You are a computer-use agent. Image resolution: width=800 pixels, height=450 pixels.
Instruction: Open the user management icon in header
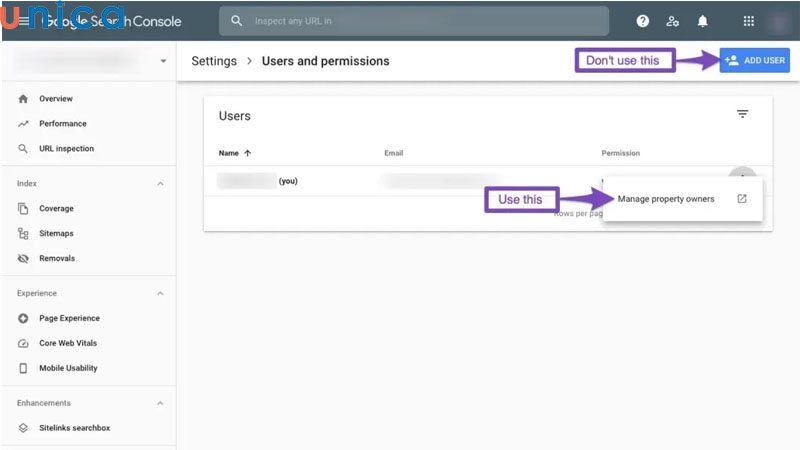click(x=672, y=21)
